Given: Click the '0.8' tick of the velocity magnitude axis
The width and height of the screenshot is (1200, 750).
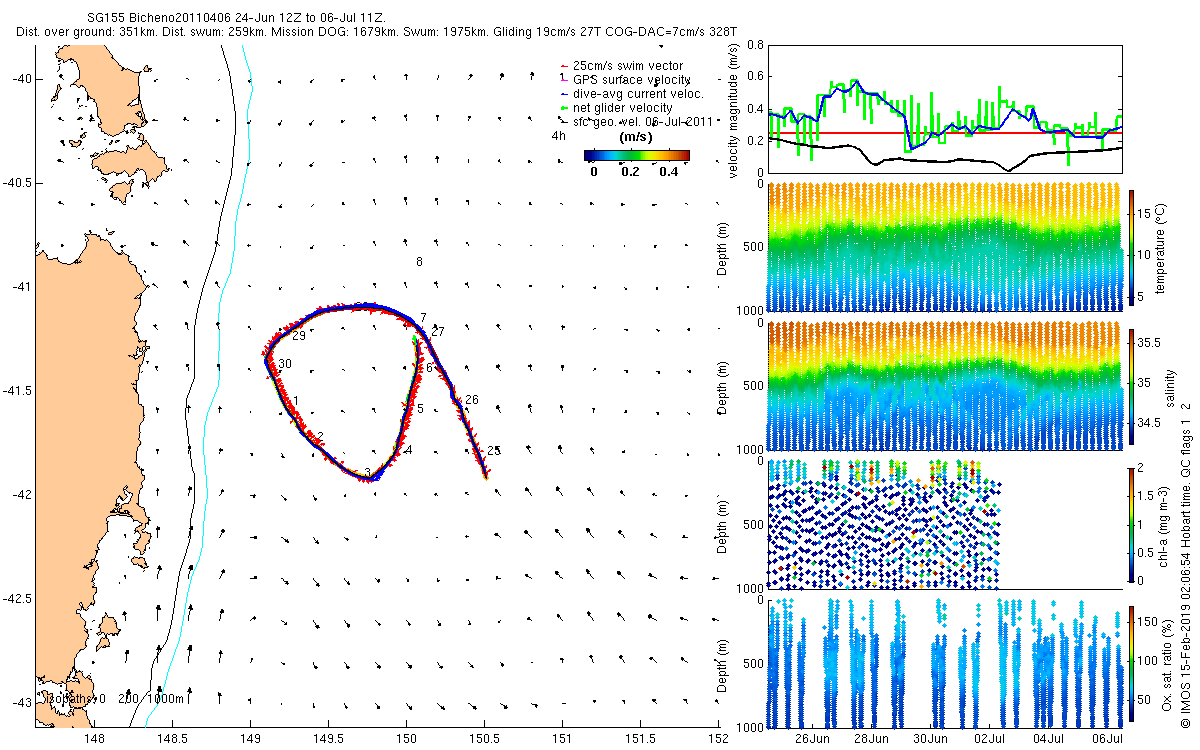Looking at the screenshot, I should (x=755, y=45).
